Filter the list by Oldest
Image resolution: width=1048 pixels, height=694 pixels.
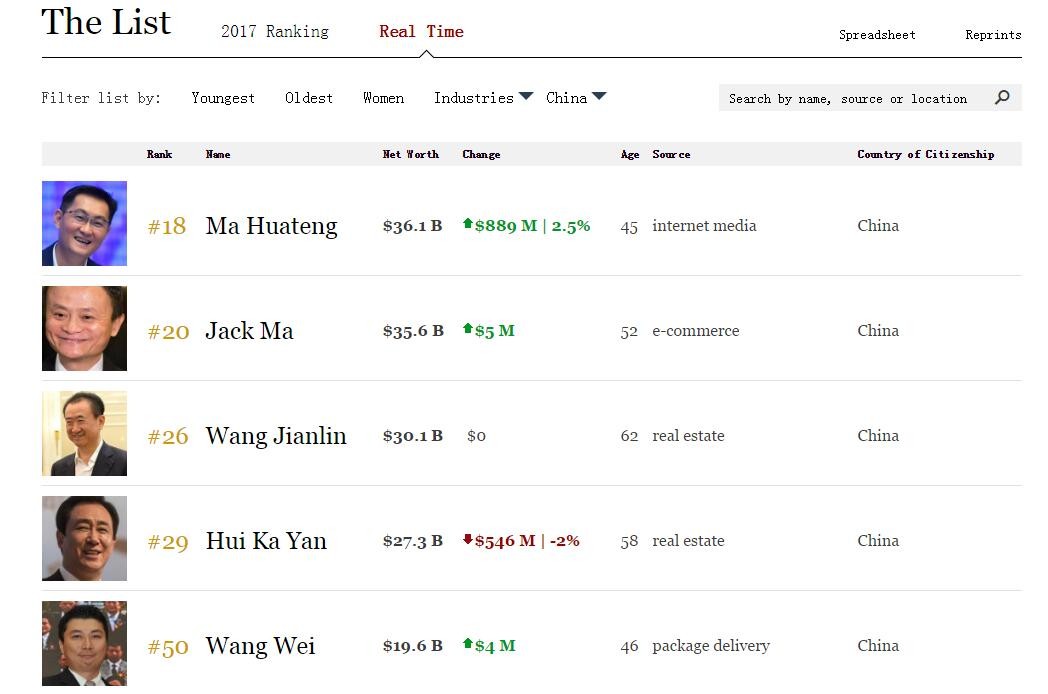pos(308,97)
